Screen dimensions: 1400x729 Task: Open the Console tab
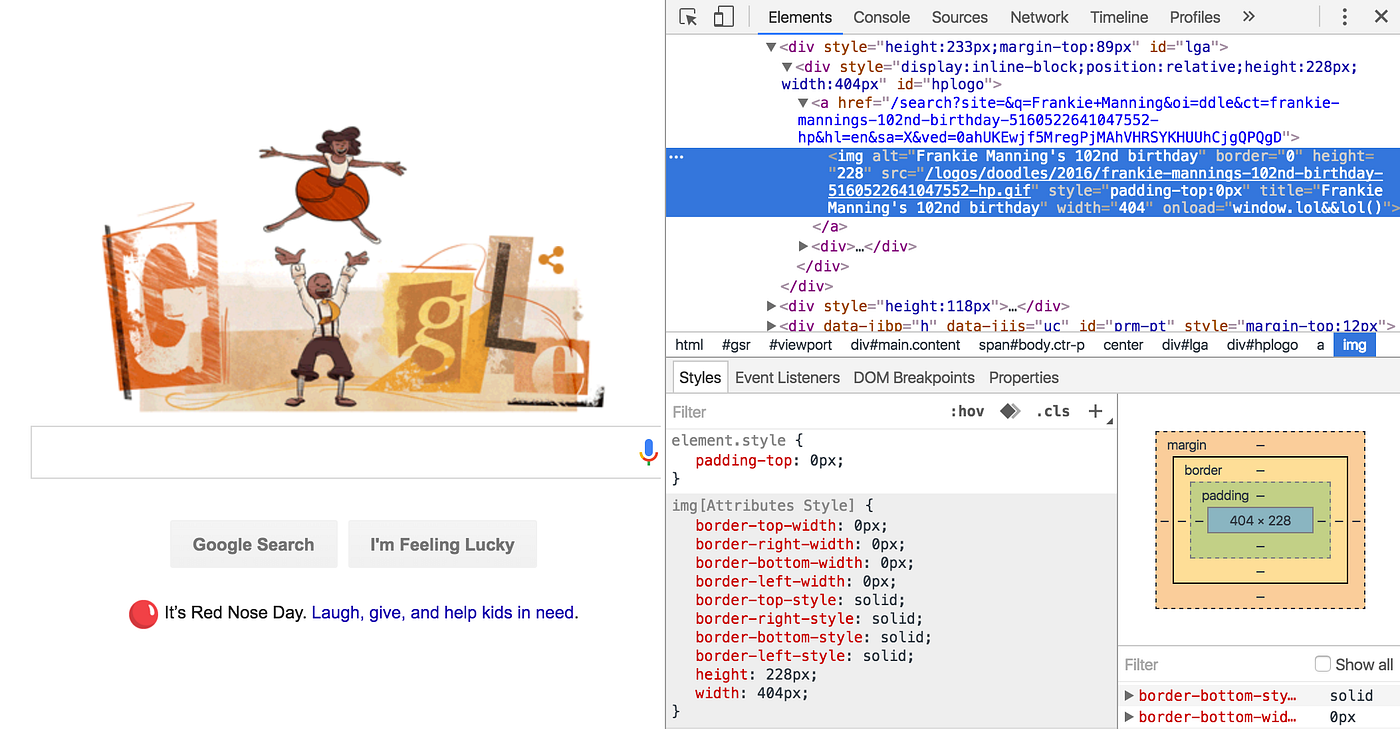coord(881,17)
